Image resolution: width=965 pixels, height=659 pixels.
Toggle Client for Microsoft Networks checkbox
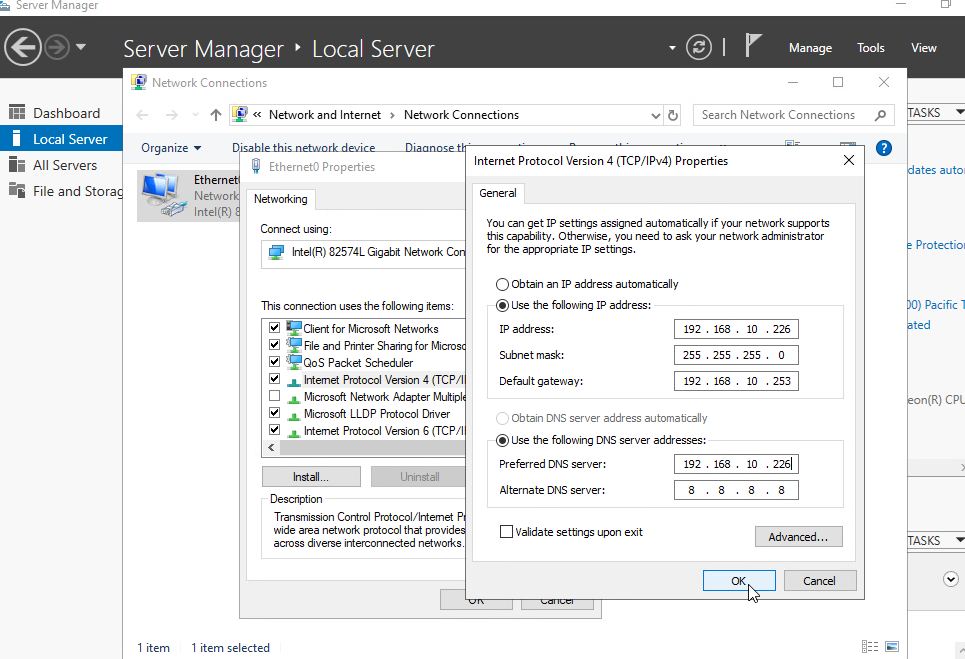[274, 328]
